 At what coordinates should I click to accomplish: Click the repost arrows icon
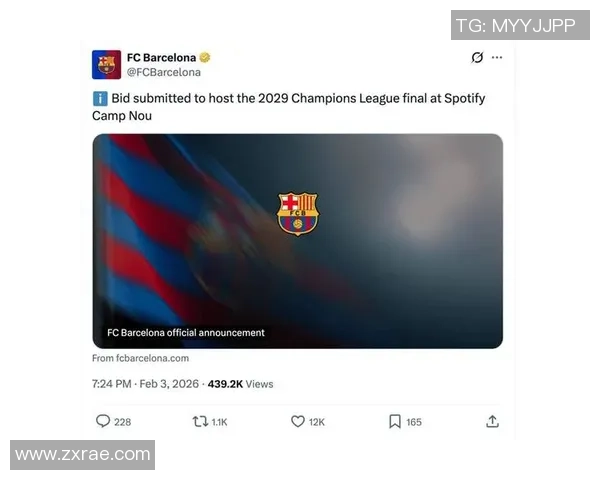(200, 422)
